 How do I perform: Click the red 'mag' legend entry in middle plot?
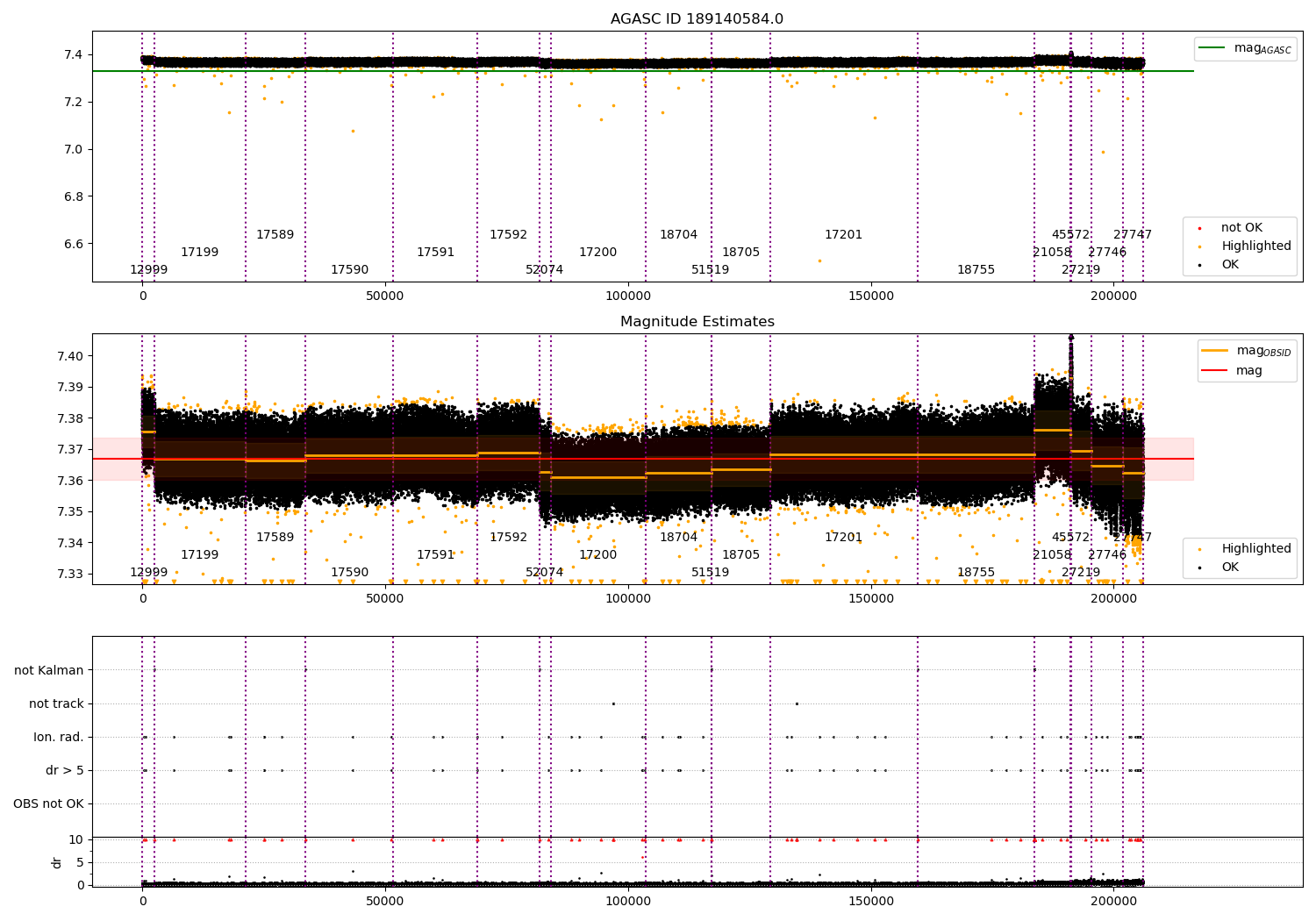[x=1233, y=370]
